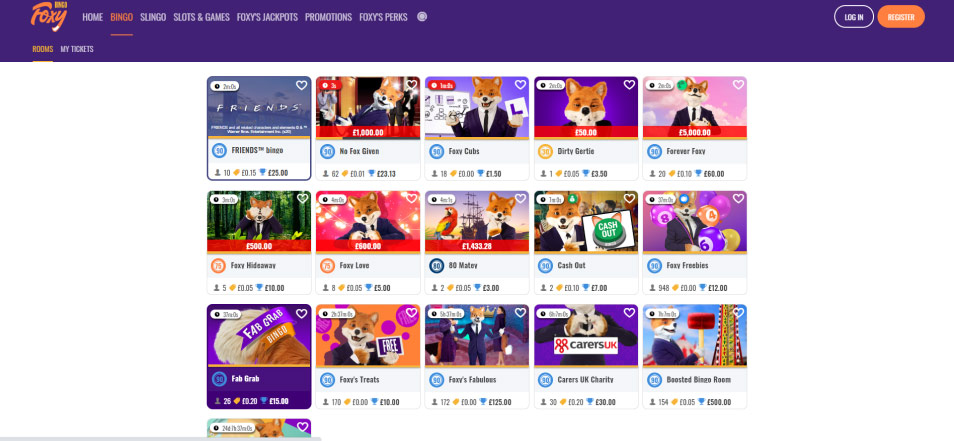Switch to the Rooms tab

tap(43, 49)
